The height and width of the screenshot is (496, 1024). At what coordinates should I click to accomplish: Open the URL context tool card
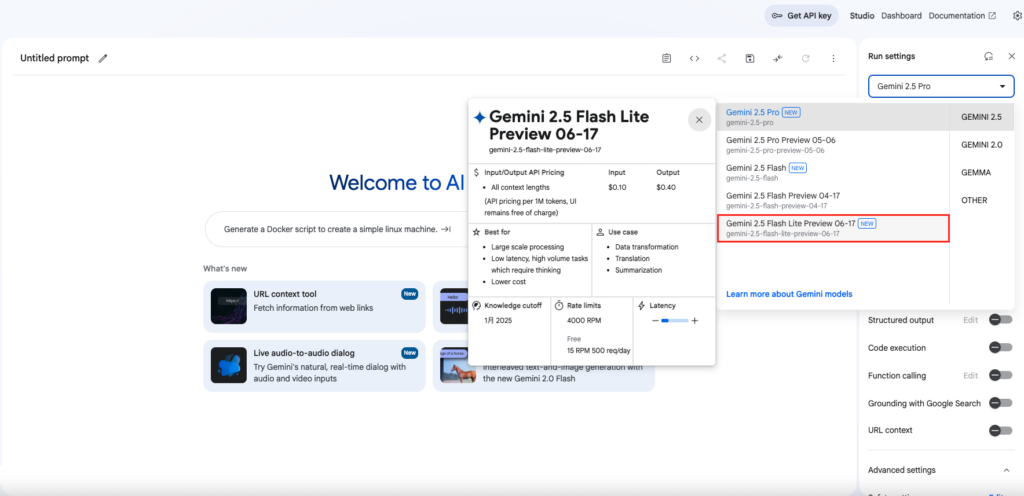click(314, 307)
